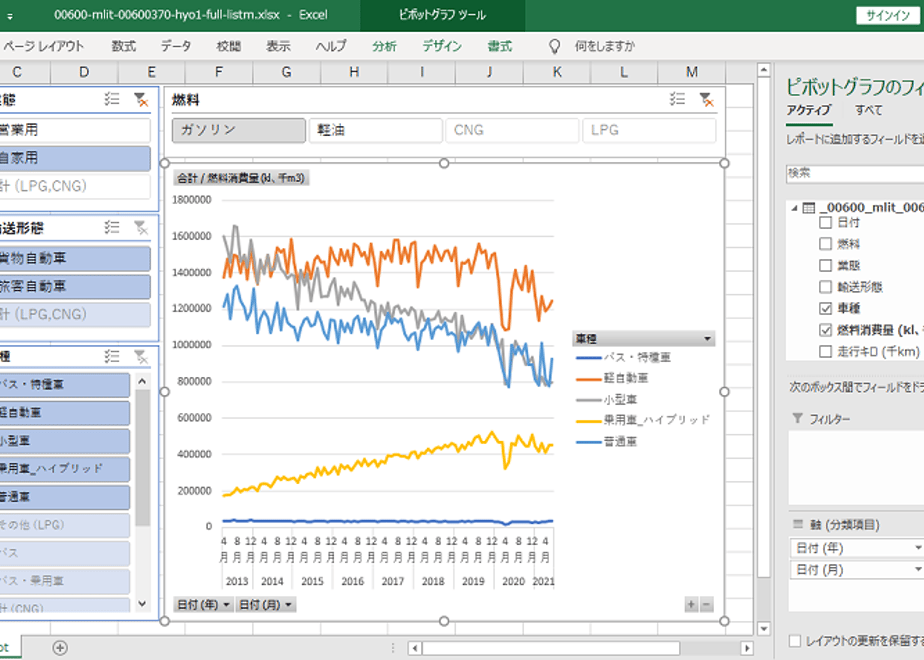Click 車種 slicer scroll up arrow
924x660 pixels.
tap(142, 381)
